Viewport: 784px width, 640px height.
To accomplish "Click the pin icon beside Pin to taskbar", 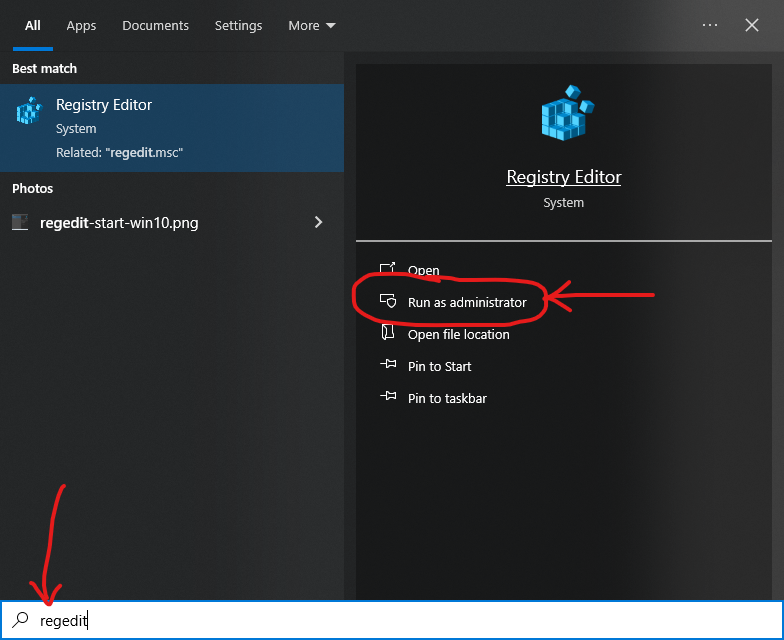I will (x=388, y=396).
